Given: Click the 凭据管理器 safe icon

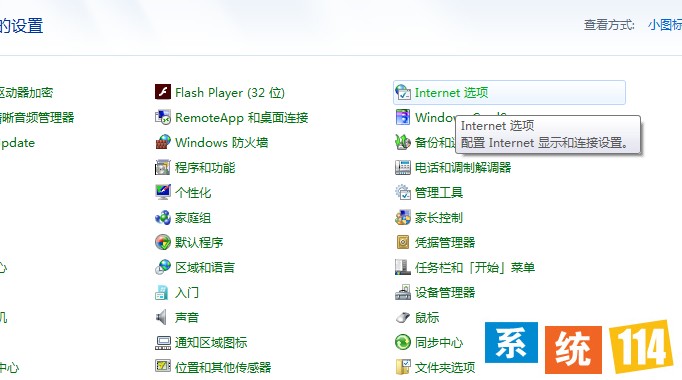Looking at the screenshot, I should (x=403, y=242).
